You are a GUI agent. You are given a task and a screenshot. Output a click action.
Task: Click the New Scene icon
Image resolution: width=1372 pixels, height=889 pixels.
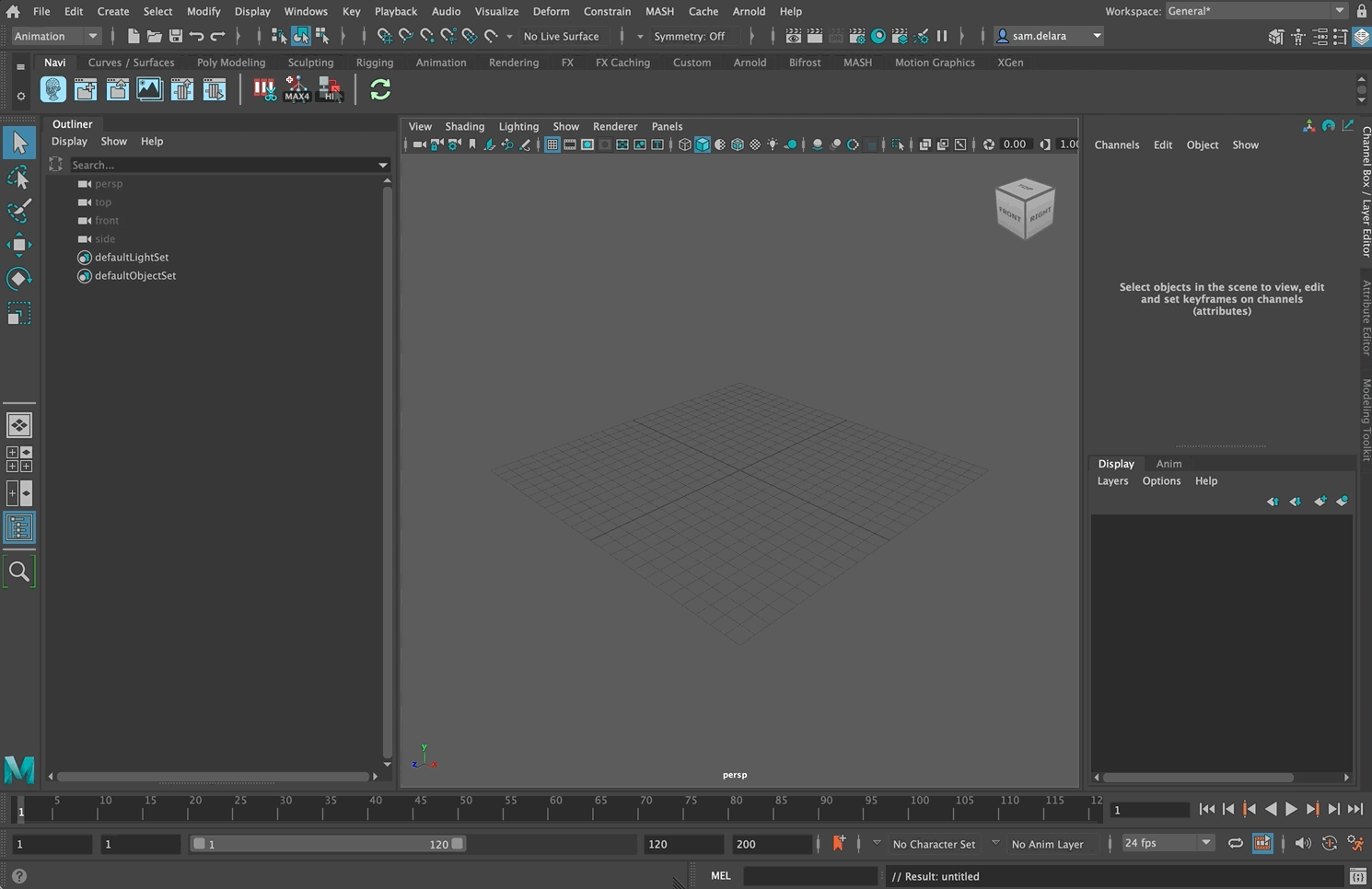tap(134, 36)
